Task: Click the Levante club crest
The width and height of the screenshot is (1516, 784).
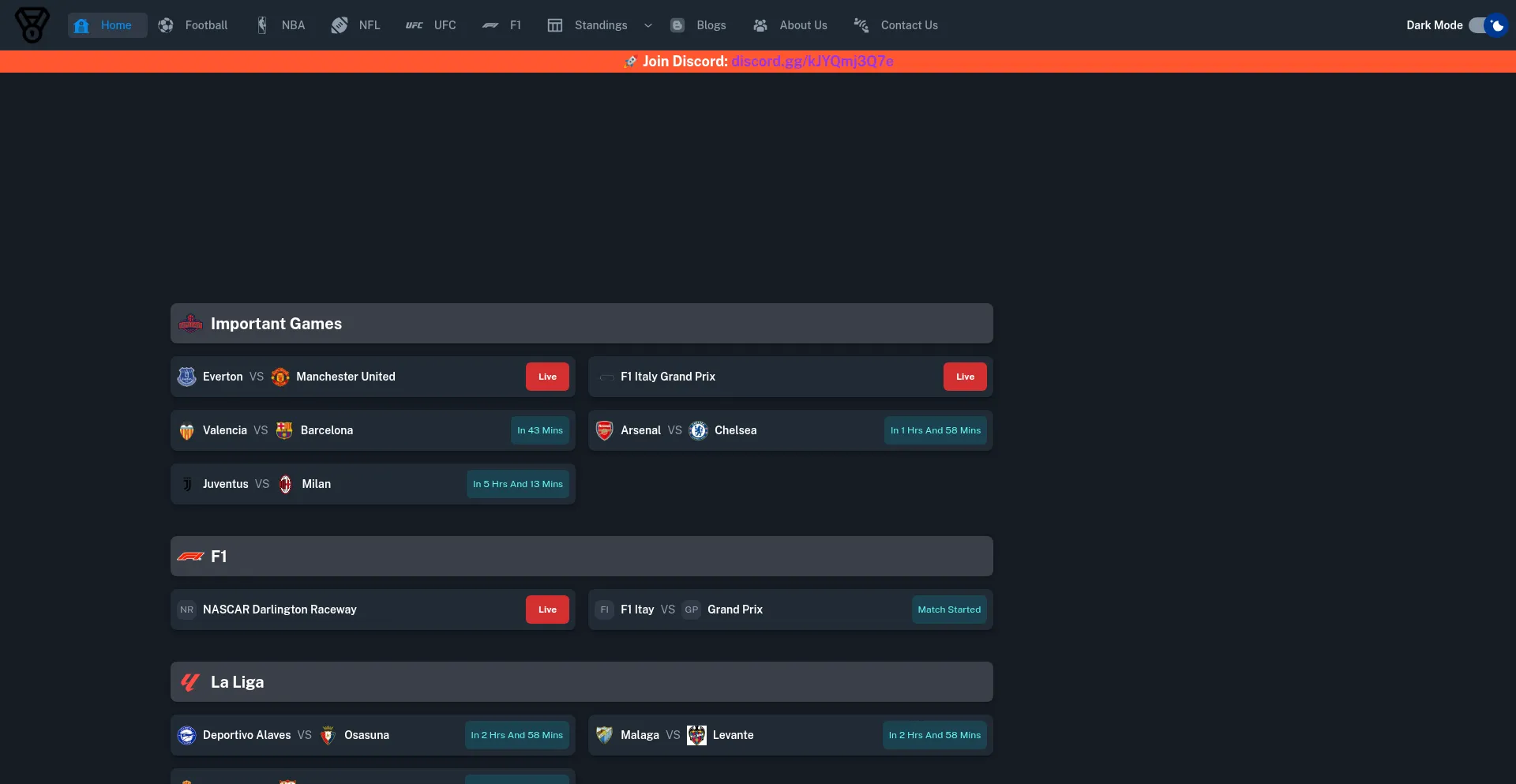Action: pyautogui.click(x=697, y=735)
